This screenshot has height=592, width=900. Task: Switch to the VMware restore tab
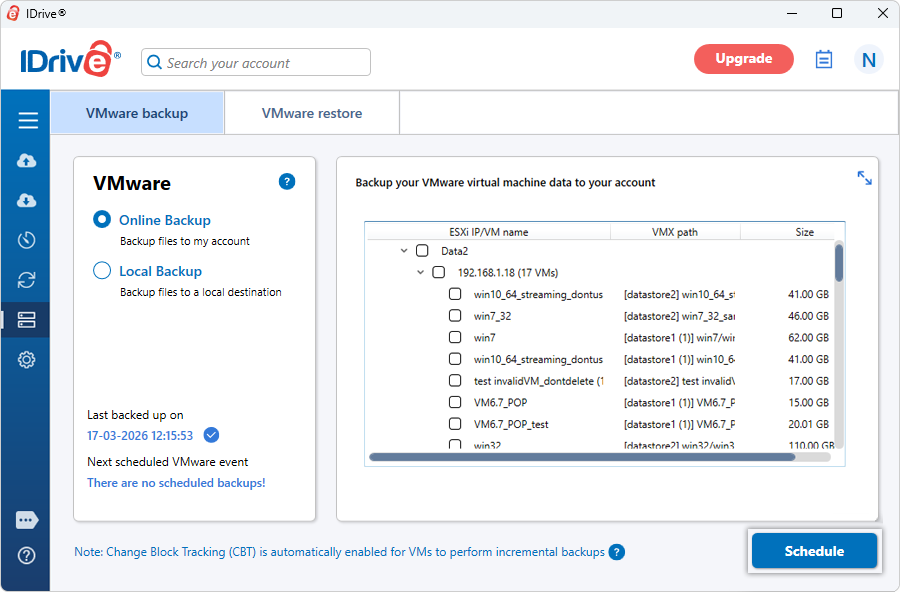312,113
